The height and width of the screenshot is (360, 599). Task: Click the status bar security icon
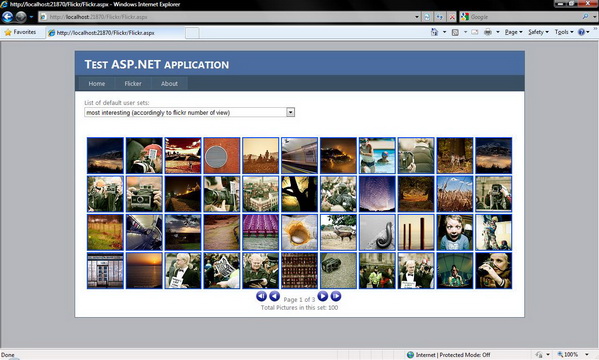[x=539, y=355]
